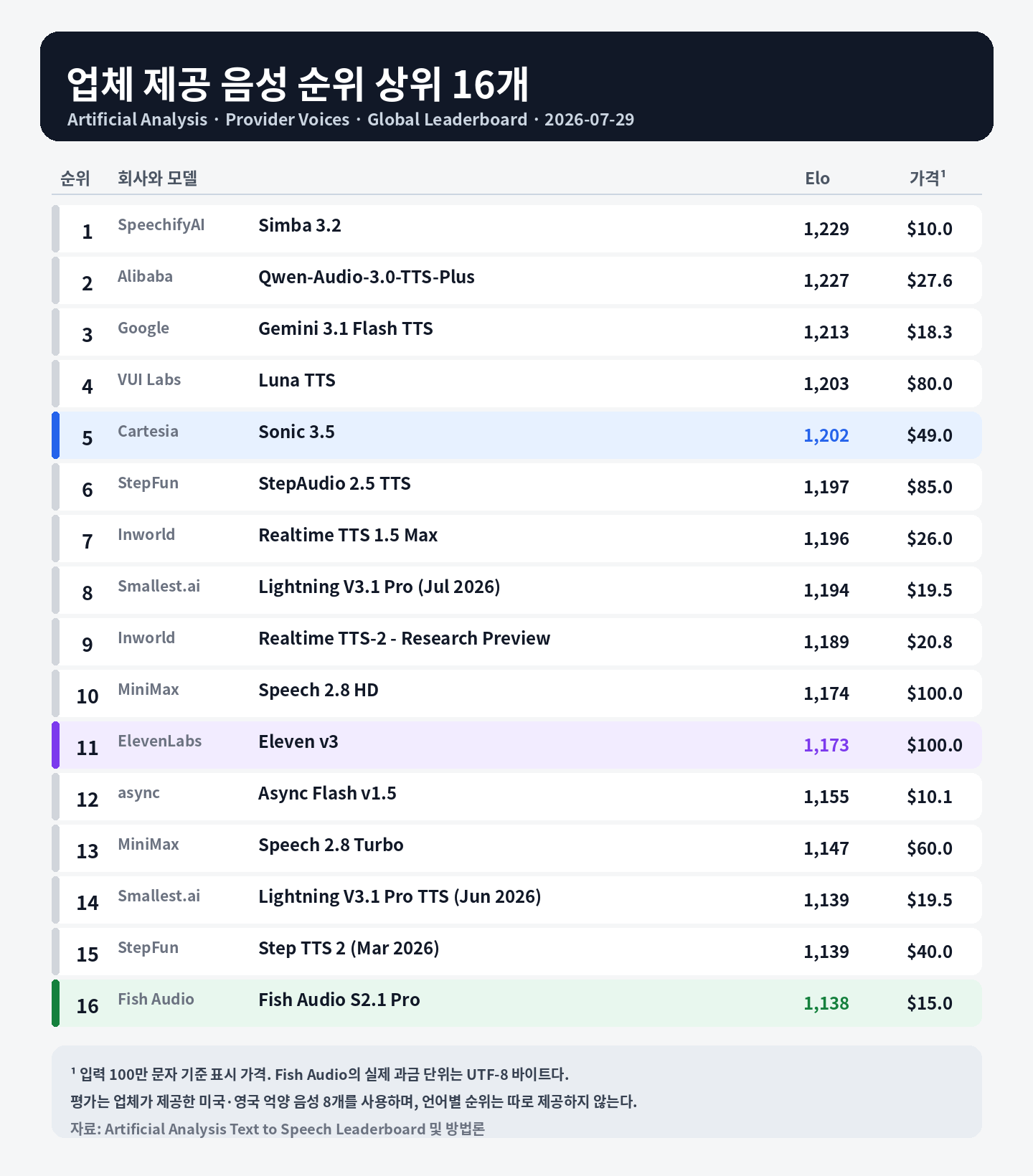This screenshot has width=1033, height=1176.
Task: Click the price '$10.0' in the Simba row
Action: (930, 229)
